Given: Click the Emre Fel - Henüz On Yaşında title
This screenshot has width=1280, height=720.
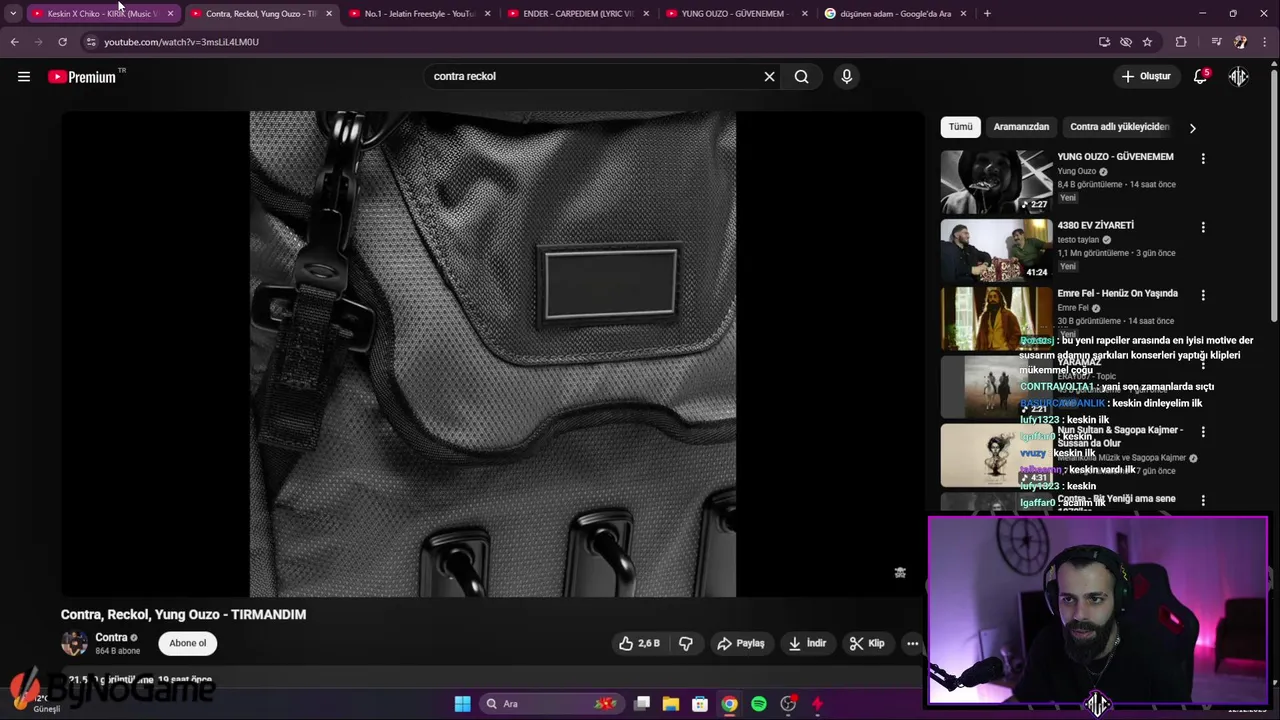Looking at the screenshot, I should pyautogui.click(x=1117, y=293).
